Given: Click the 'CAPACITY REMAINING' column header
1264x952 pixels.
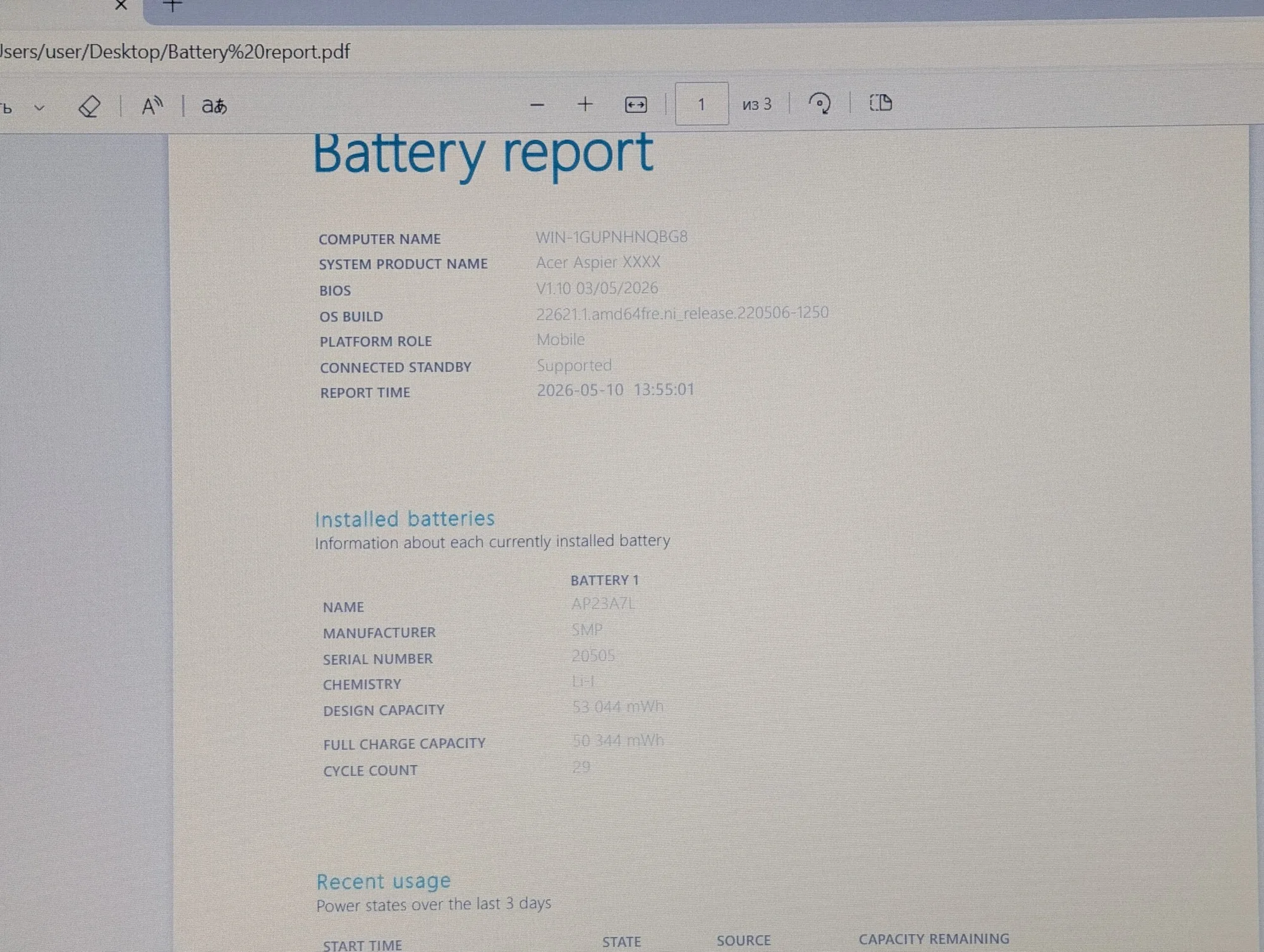Looking at the screenshot, I should 933,939.
